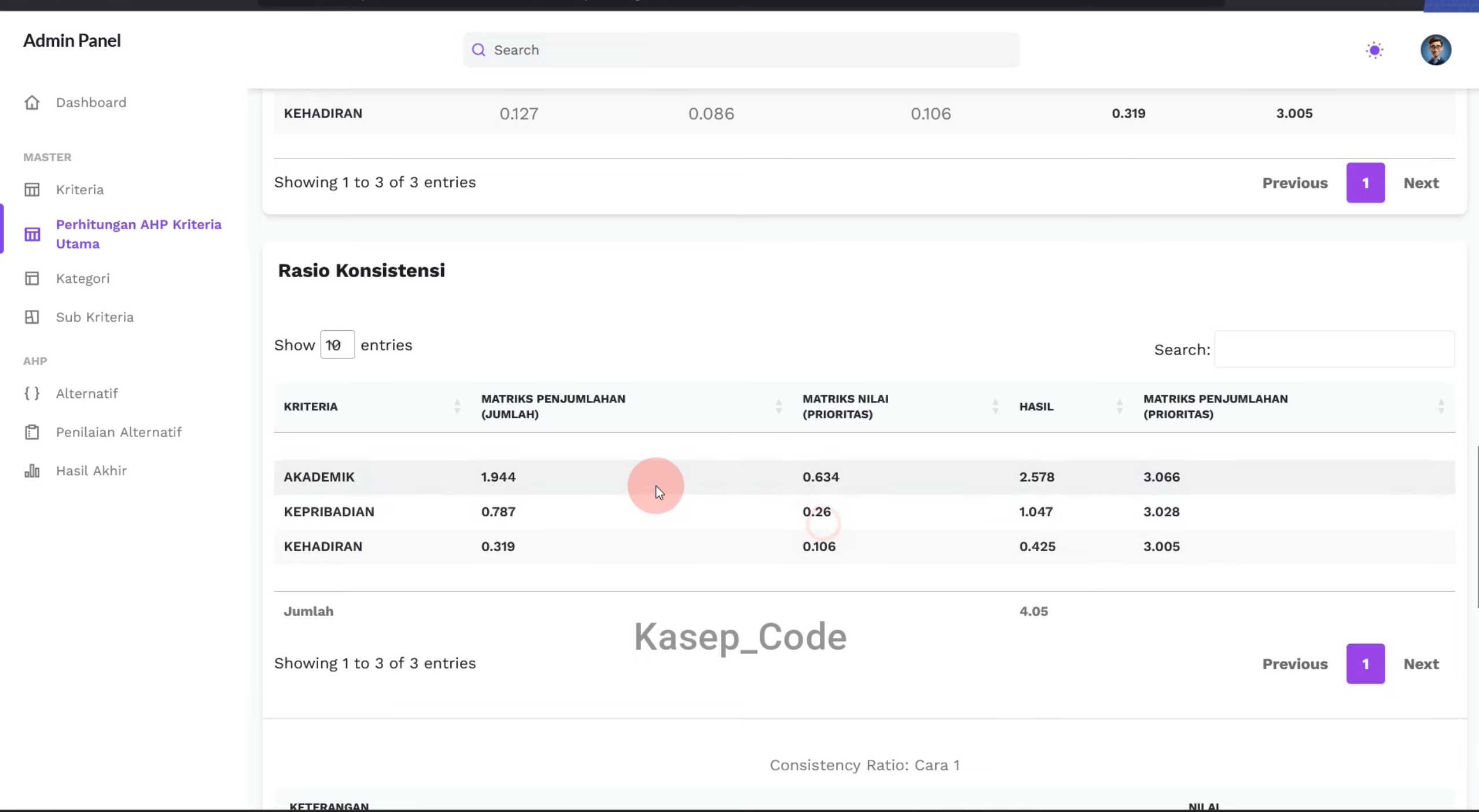
Task: Click the Sub Kriteria icon
Action: coord(32,317)
